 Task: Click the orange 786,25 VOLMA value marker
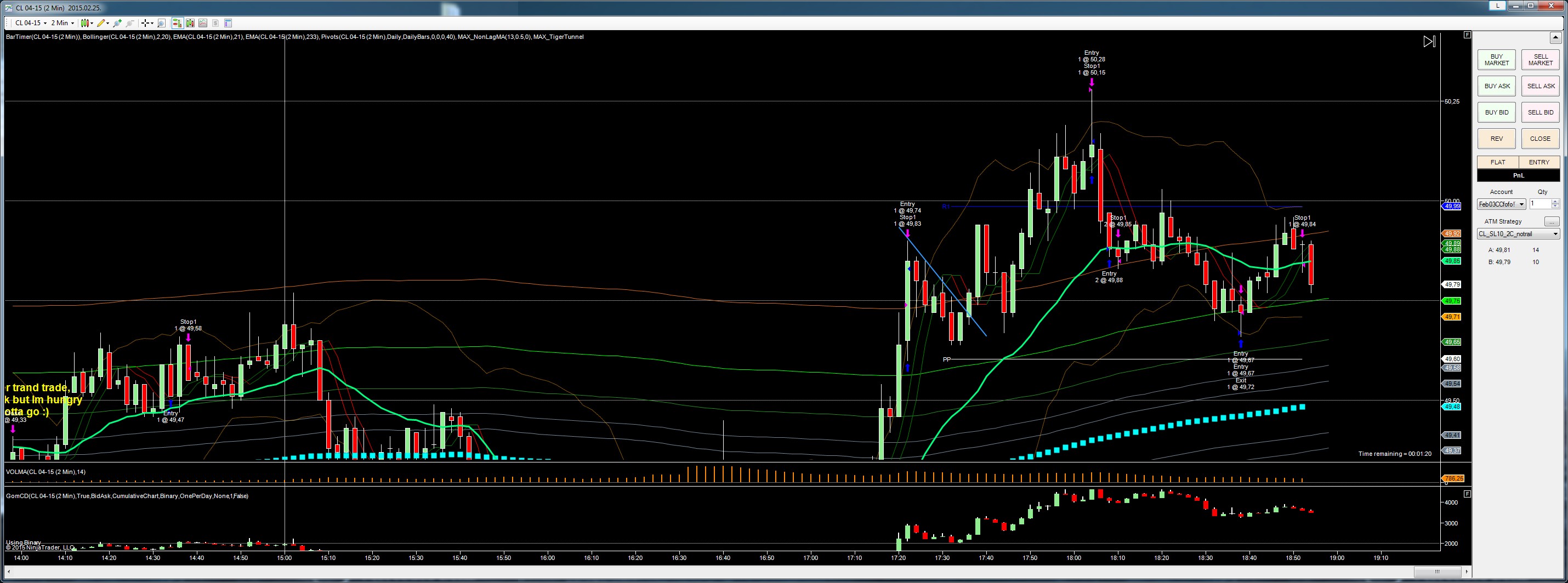point(1453,478)
